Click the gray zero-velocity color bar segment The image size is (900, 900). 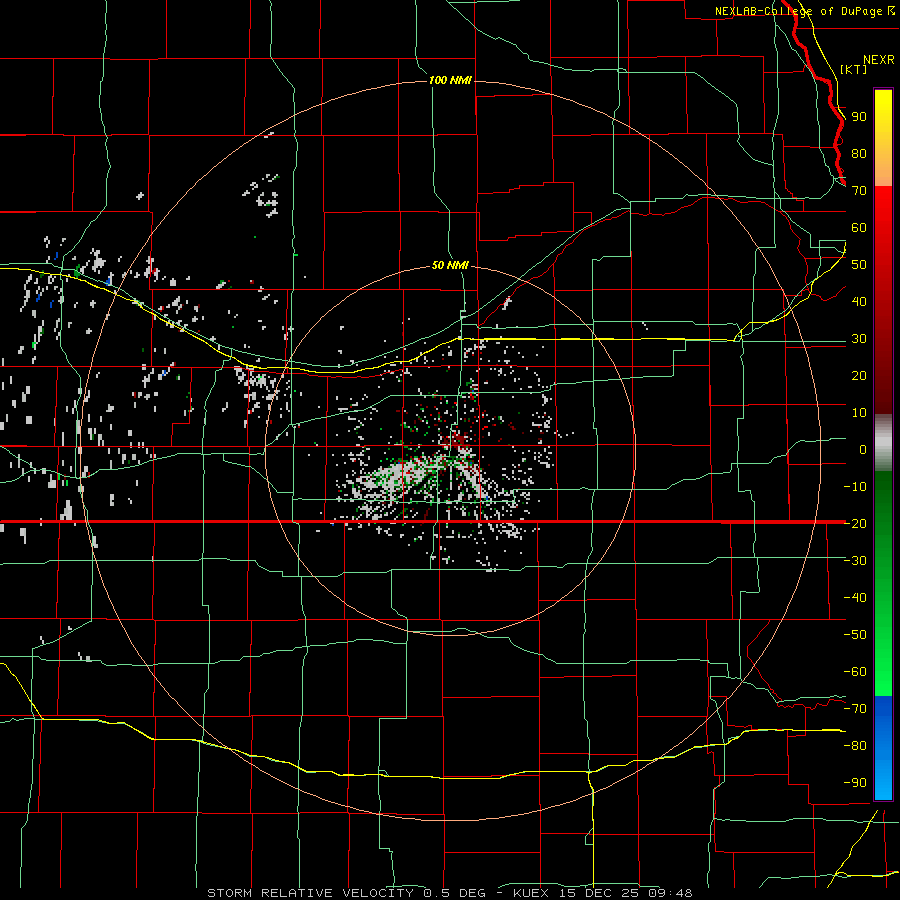(883, 442)
